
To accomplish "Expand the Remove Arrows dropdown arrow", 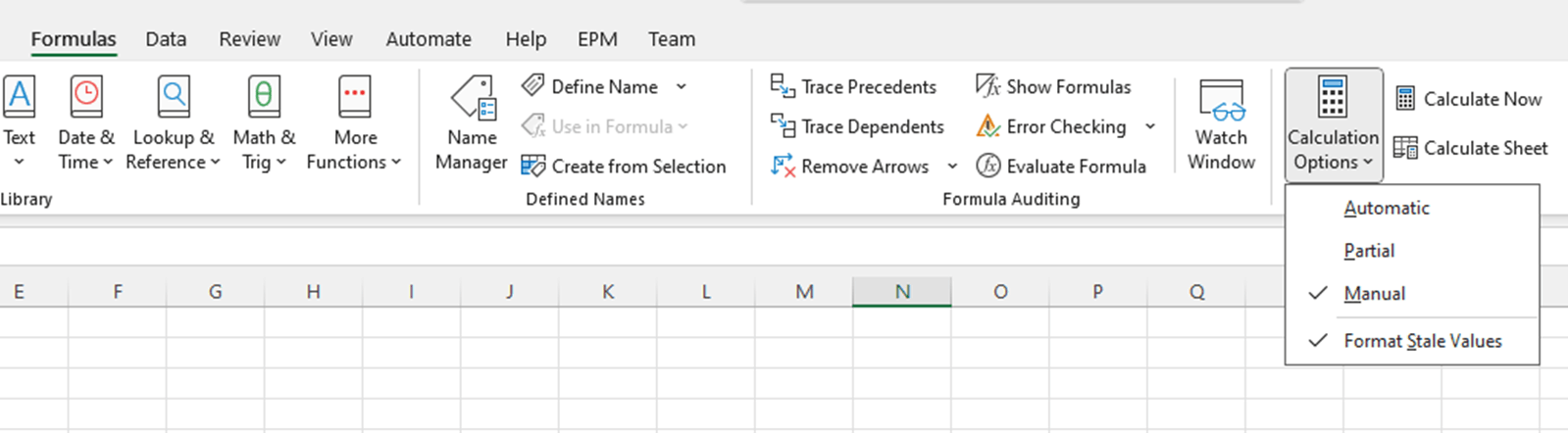I will click(x=952, y=167).
